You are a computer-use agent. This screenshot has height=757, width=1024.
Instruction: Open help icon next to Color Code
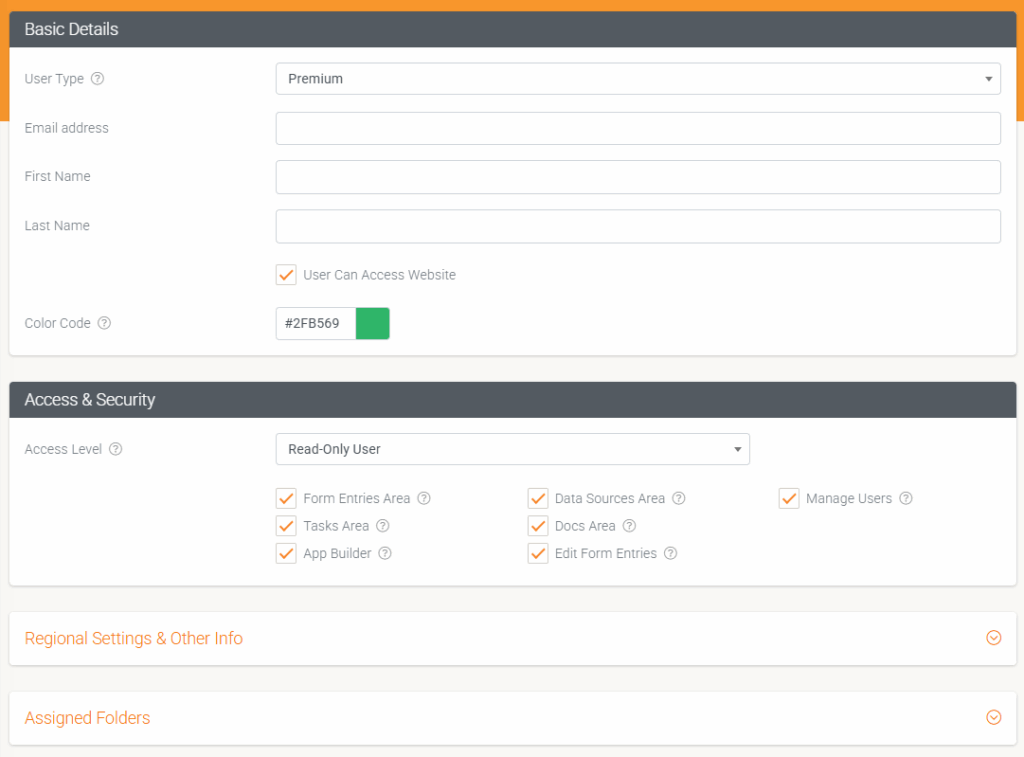(x=104, y=323)
